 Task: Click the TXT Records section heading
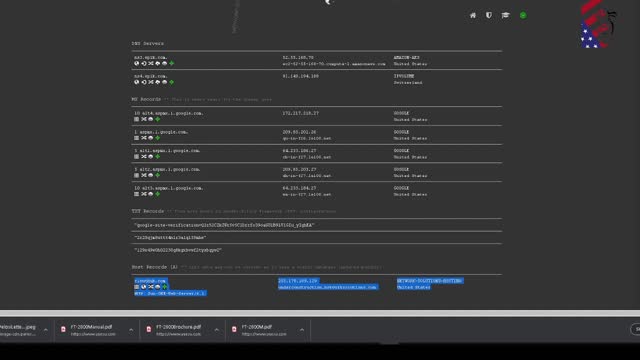147,211
